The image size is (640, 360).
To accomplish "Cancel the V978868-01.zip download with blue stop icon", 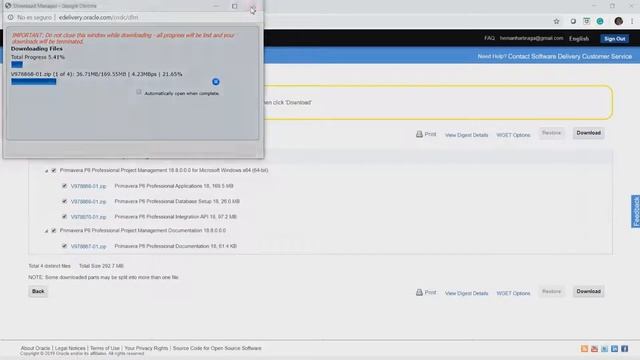I will [216, 82].
